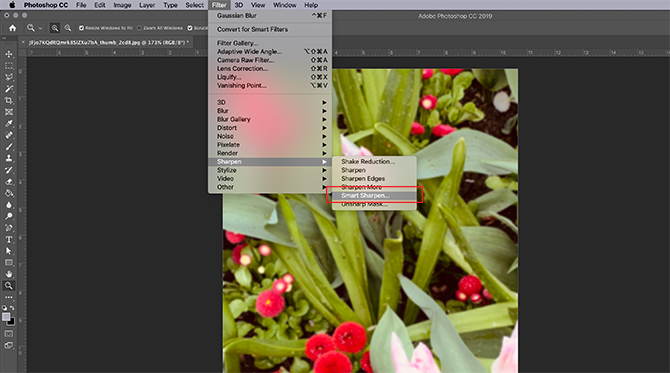
Task: Toggle Resize Windows to Fit checkbox
Action: click(x=81, y=28)
